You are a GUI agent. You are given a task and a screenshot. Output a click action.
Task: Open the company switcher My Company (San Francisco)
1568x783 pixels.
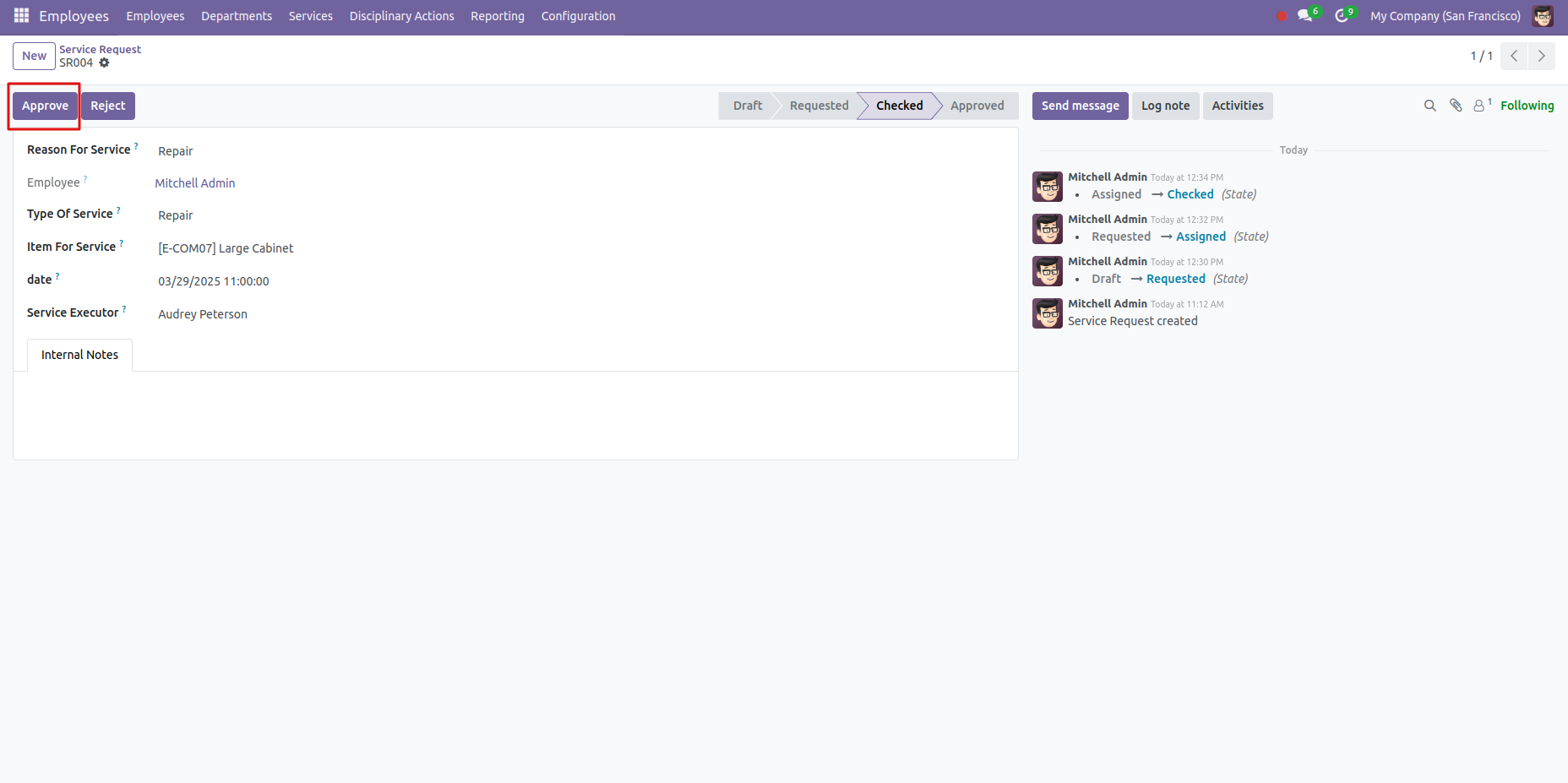(1445, 16)
